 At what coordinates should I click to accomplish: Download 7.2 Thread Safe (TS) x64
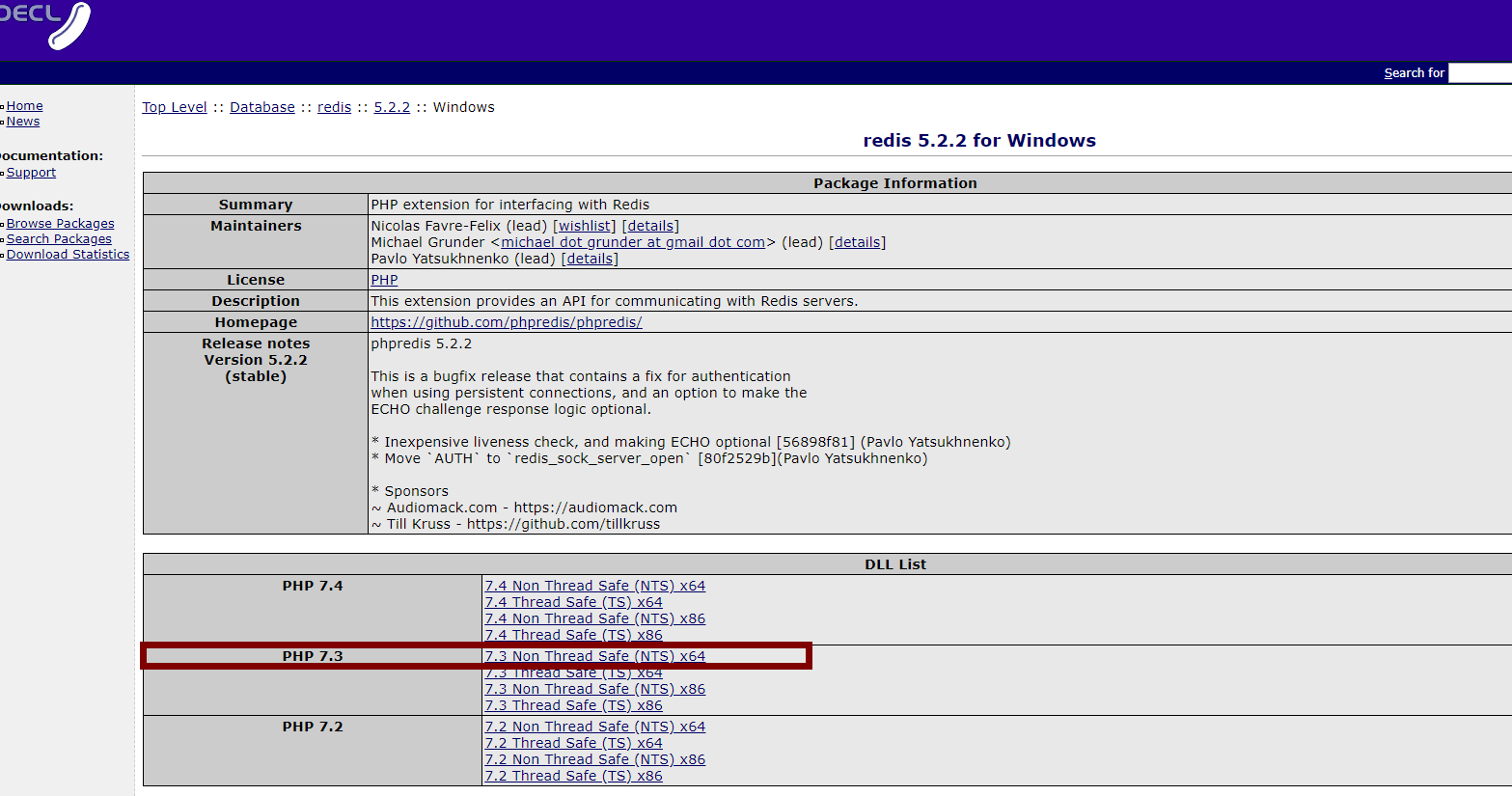pos(574,743)
